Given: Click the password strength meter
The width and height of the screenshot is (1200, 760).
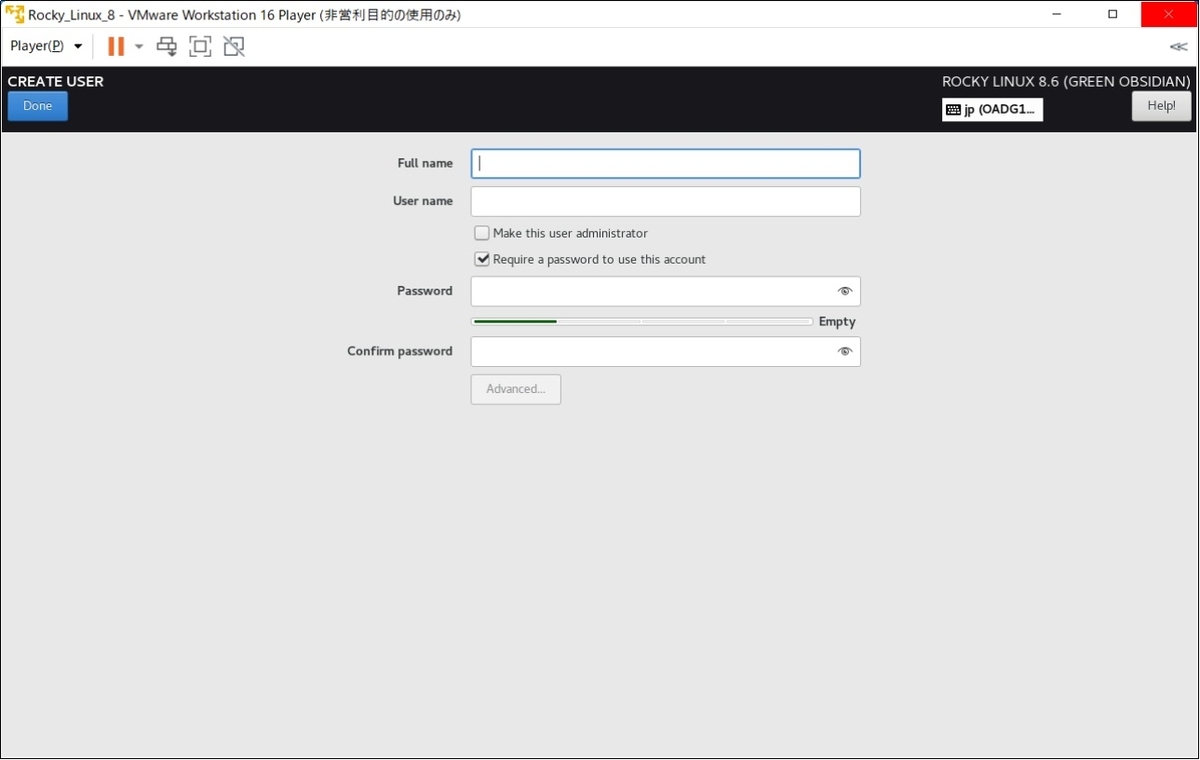Looking at the screenshot, I should 641,321.
